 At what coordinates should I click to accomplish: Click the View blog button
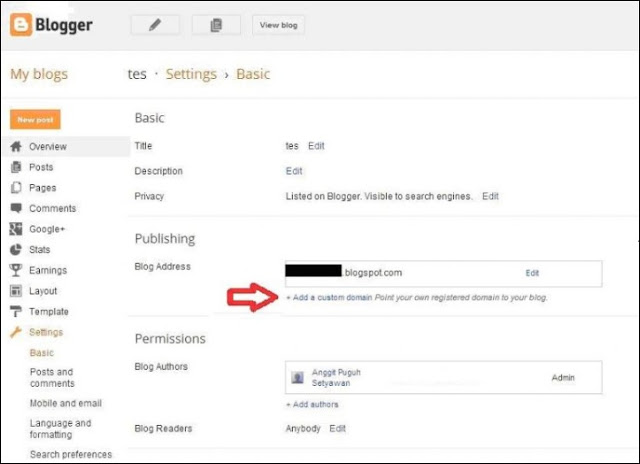click(x=278, y=25)
